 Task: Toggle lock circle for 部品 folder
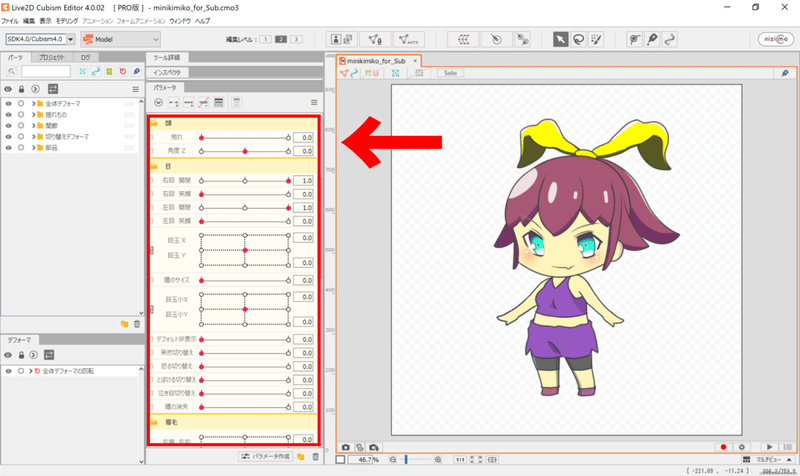21,148
